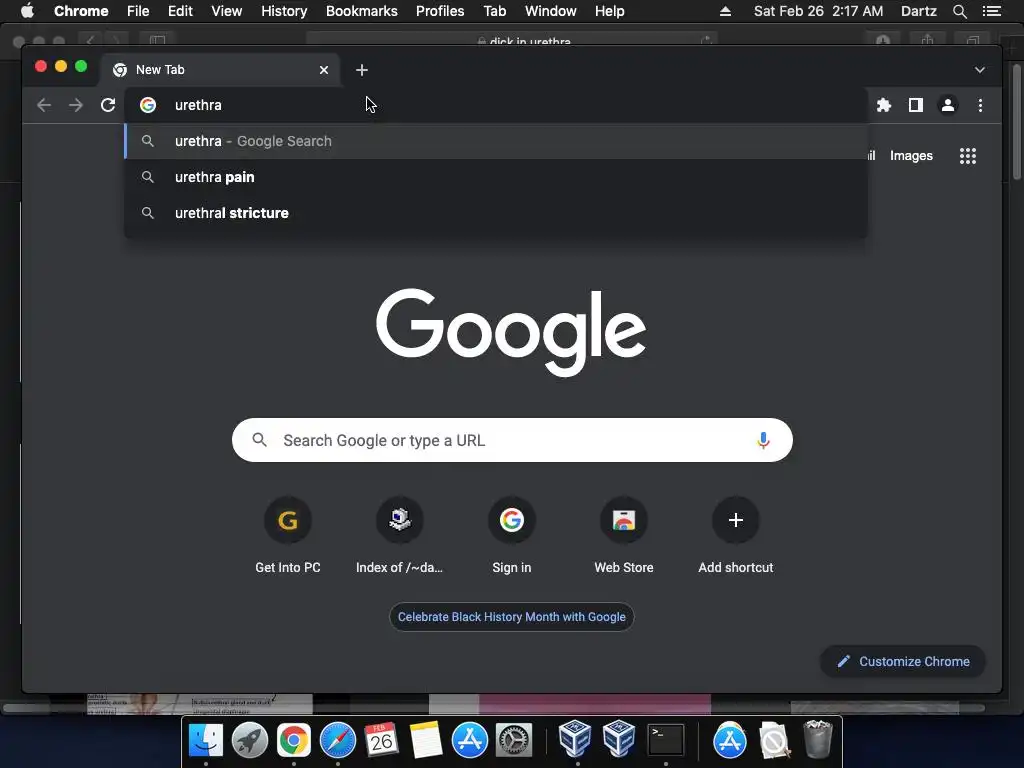Open Celebrate Black History Month link
The image size is (1024, 768).
[511, 616]
